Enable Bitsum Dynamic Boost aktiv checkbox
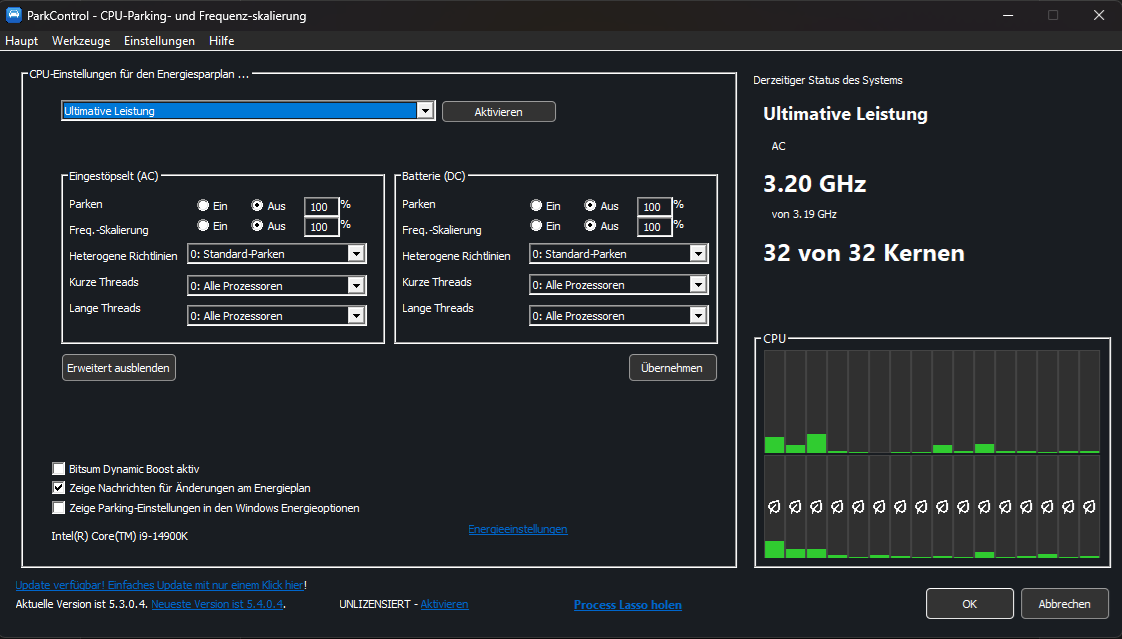The image size is (1122, 639). point(59,469)
